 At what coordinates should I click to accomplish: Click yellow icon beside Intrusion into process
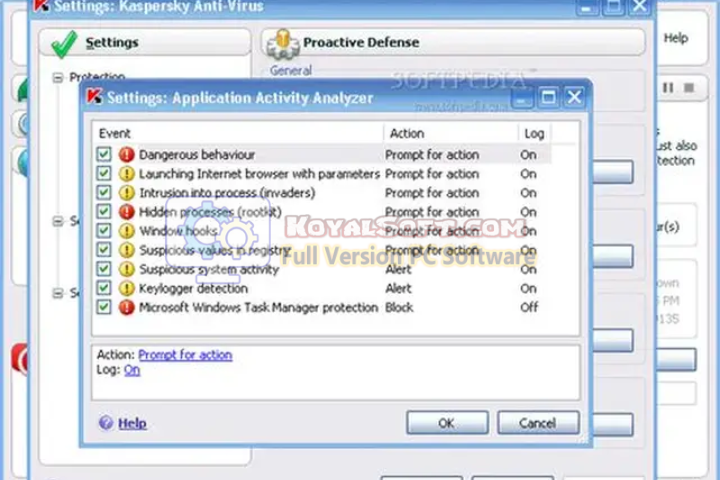tap(126, 193)
